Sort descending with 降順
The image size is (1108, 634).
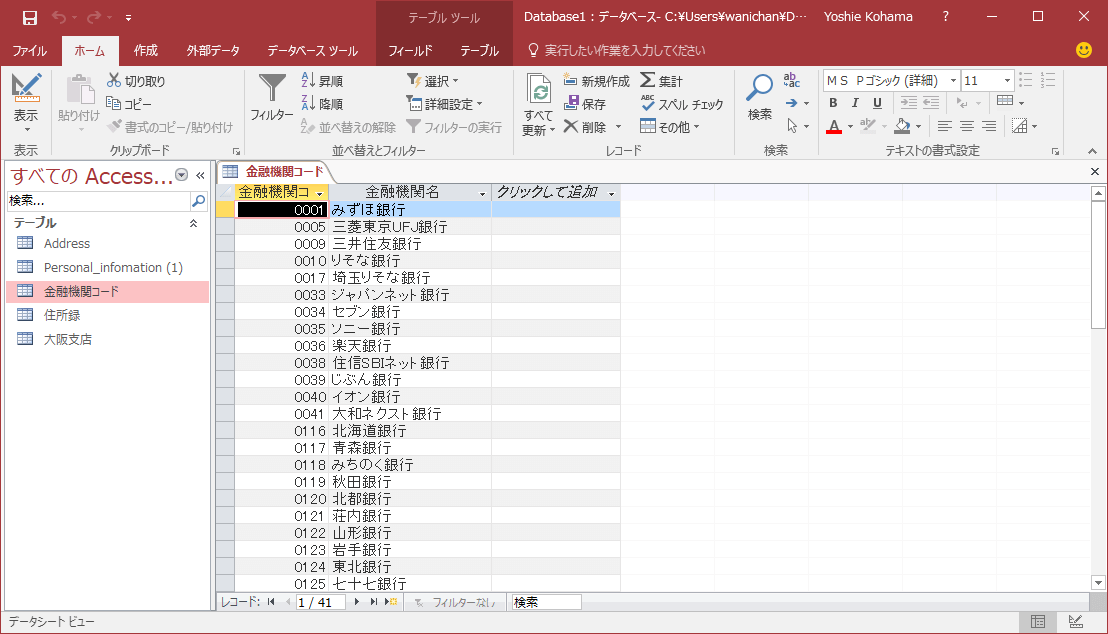[x=322, y=104]
